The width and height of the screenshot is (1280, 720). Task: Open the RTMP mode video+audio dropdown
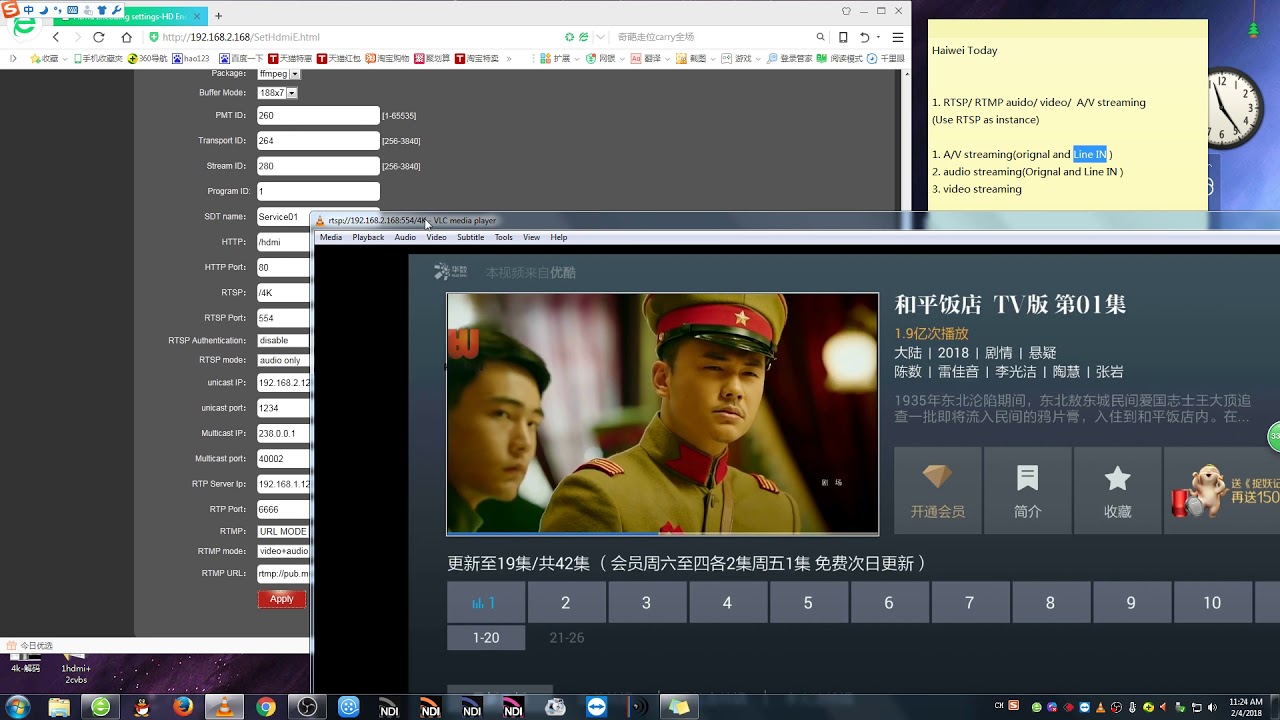click(x=283, y=551)
